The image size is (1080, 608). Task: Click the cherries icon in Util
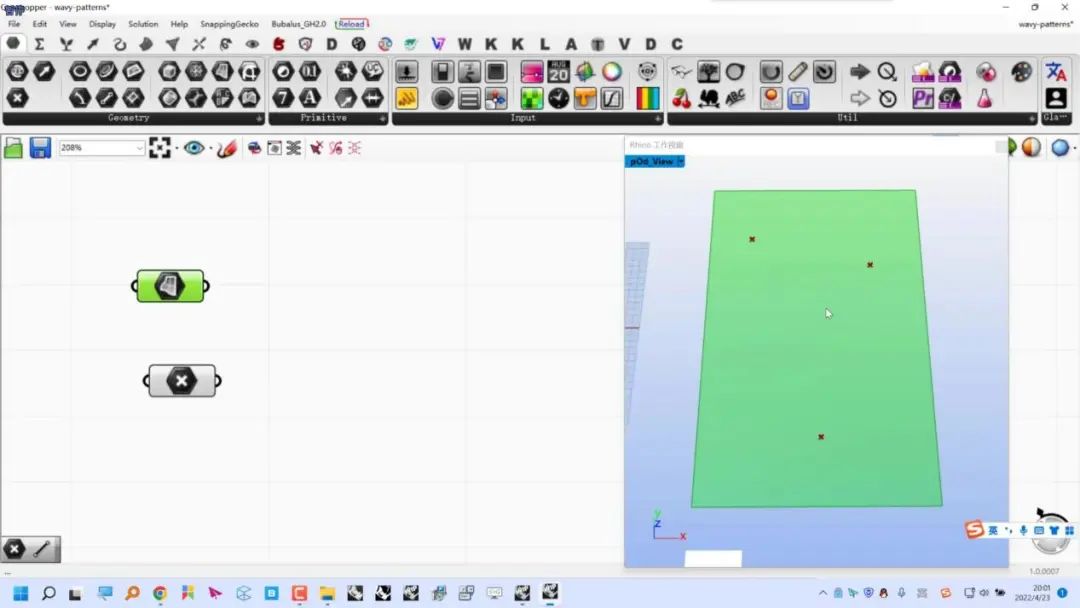(x=682, y=98)
